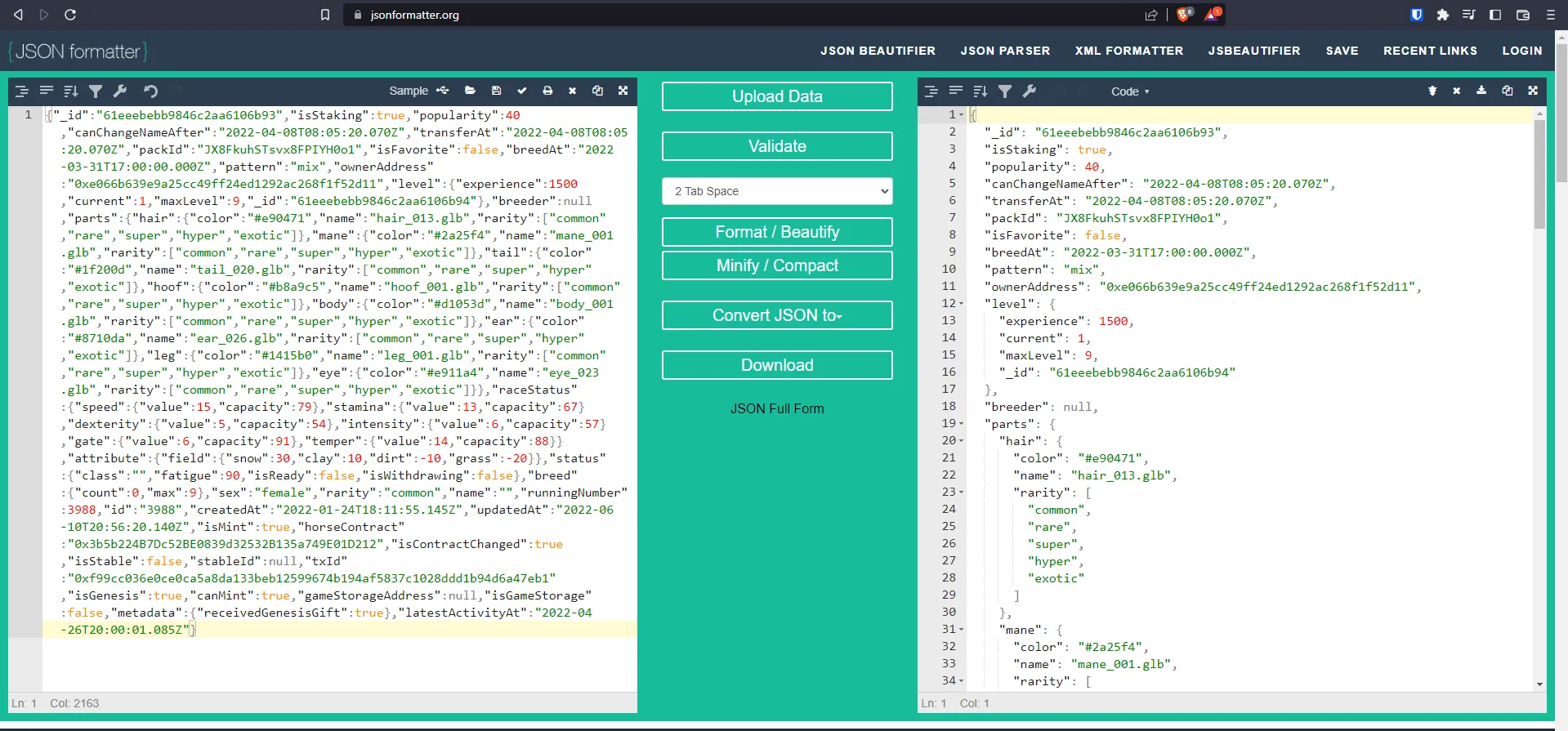Open JSBEAUTIFIER menu item
1568x731 pixels.
coord(1254,51)
